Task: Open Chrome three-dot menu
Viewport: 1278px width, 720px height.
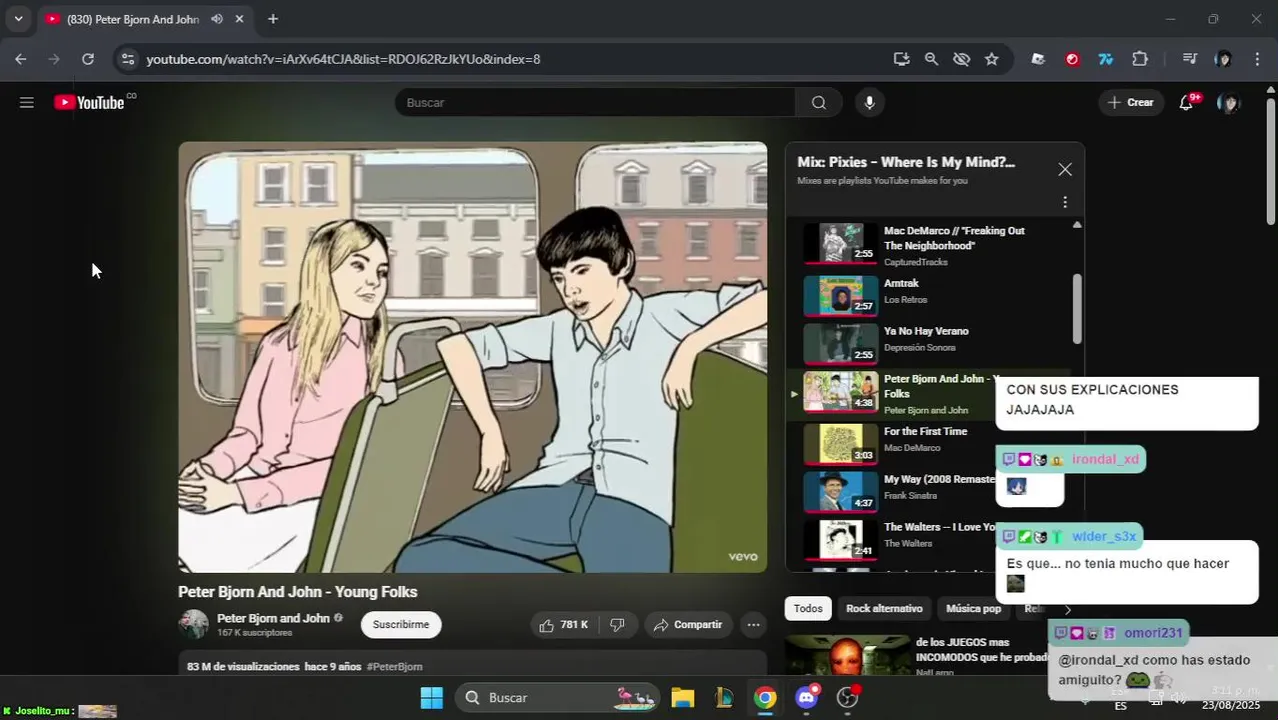Action: click(x=1257, y=59)
